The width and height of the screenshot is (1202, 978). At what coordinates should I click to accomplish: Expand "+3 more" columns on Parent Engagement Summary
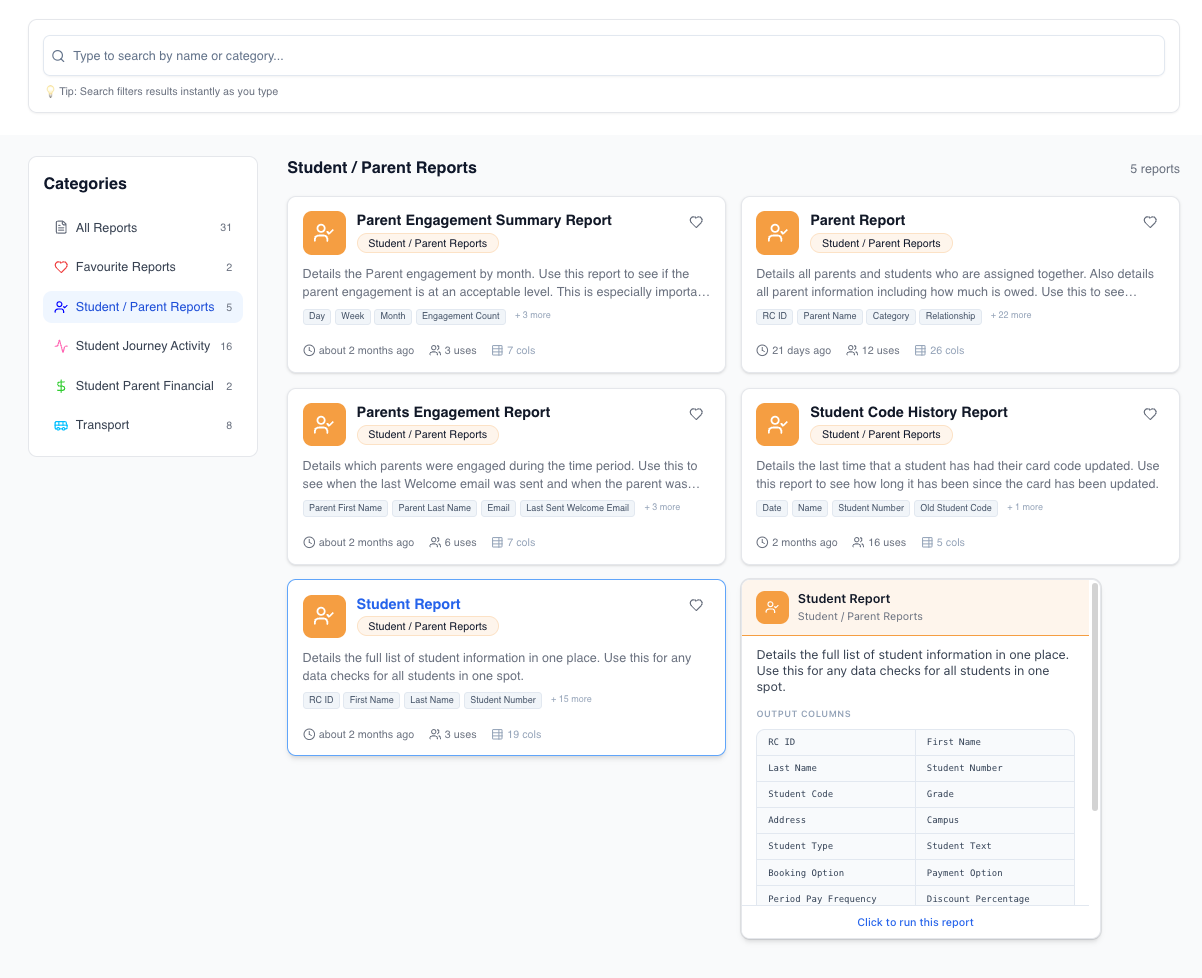533,315
